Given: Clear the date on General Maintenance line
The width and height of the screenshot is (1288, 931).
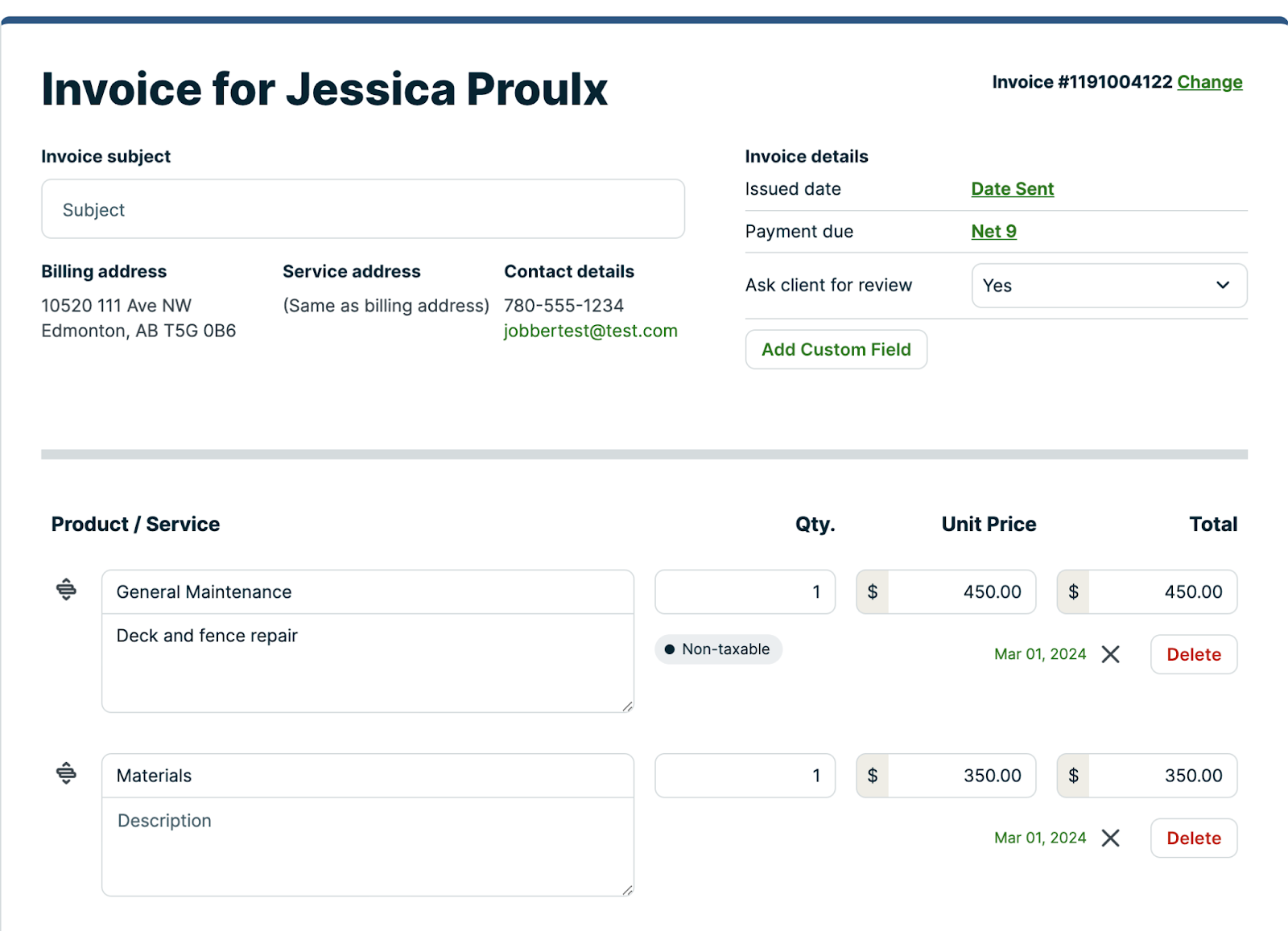Looking at the screenshot, I should click(x=1111, y=654).
